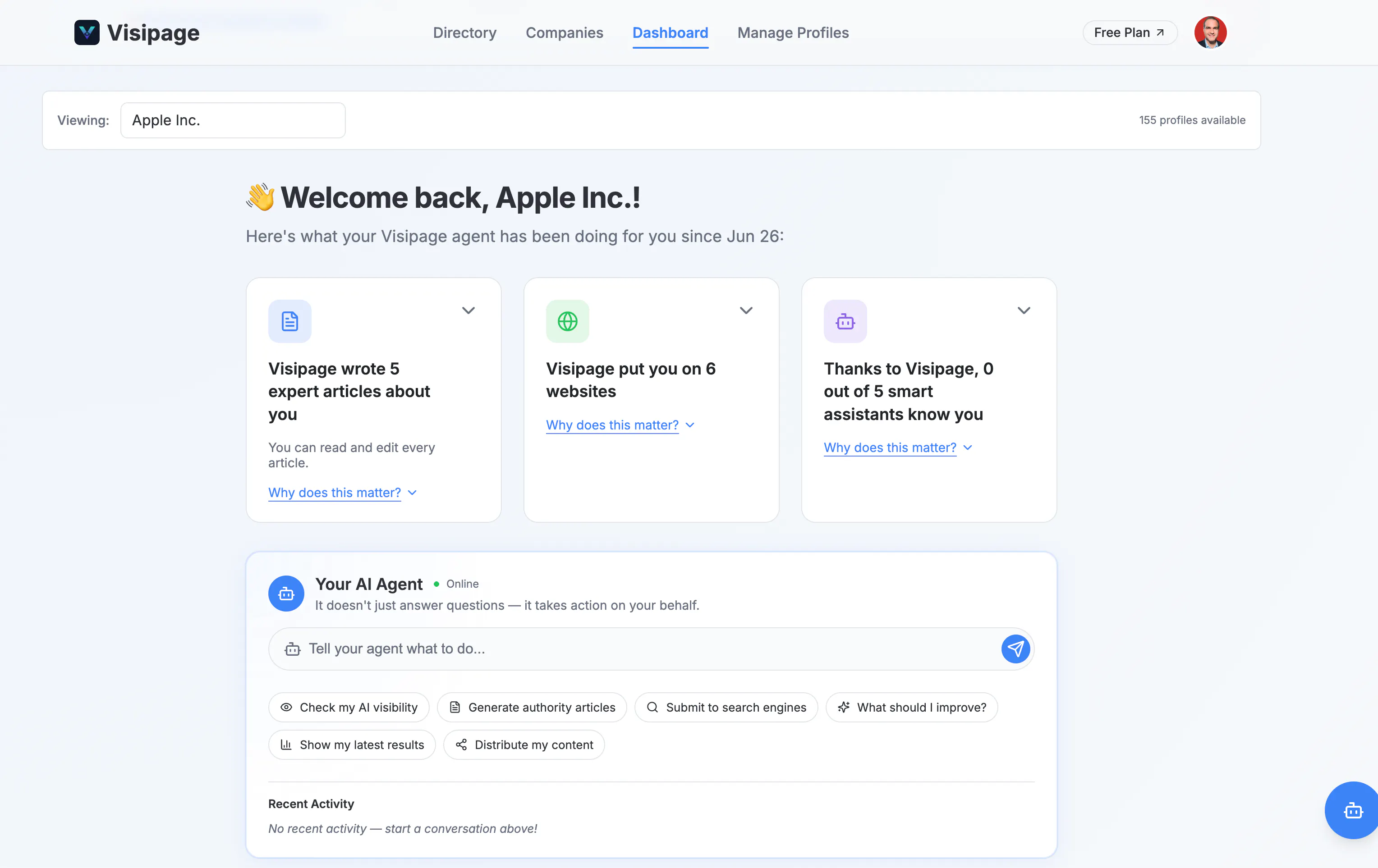The height and width of the screenshot is (868, 1378).
Task: Click the 'It takes action on your behalf' subtitle
Action: pyautogui.click(x=507, y=605)
